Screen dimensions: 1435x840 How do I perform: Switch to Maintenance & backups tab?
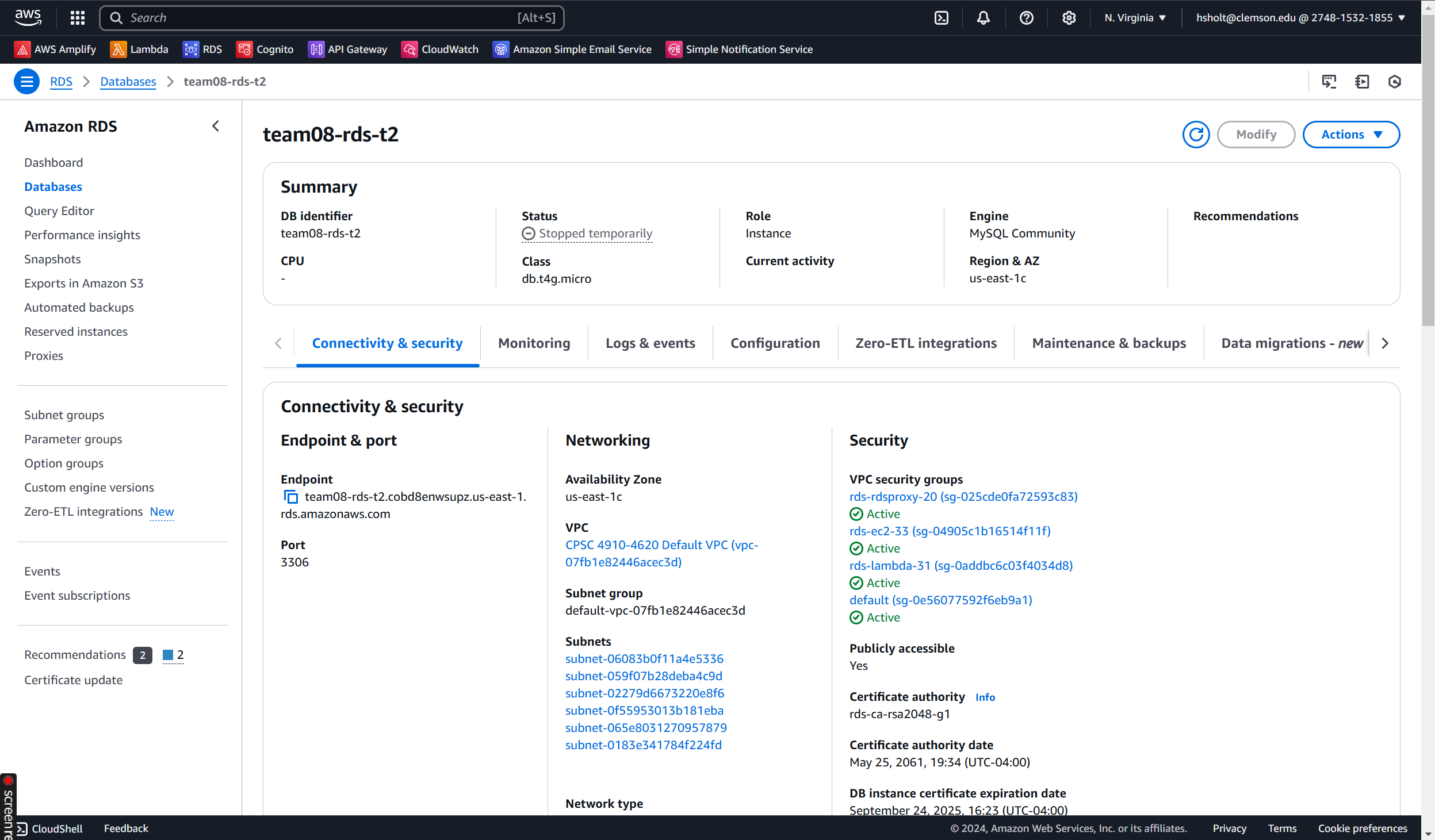(x=1109, y=343)
